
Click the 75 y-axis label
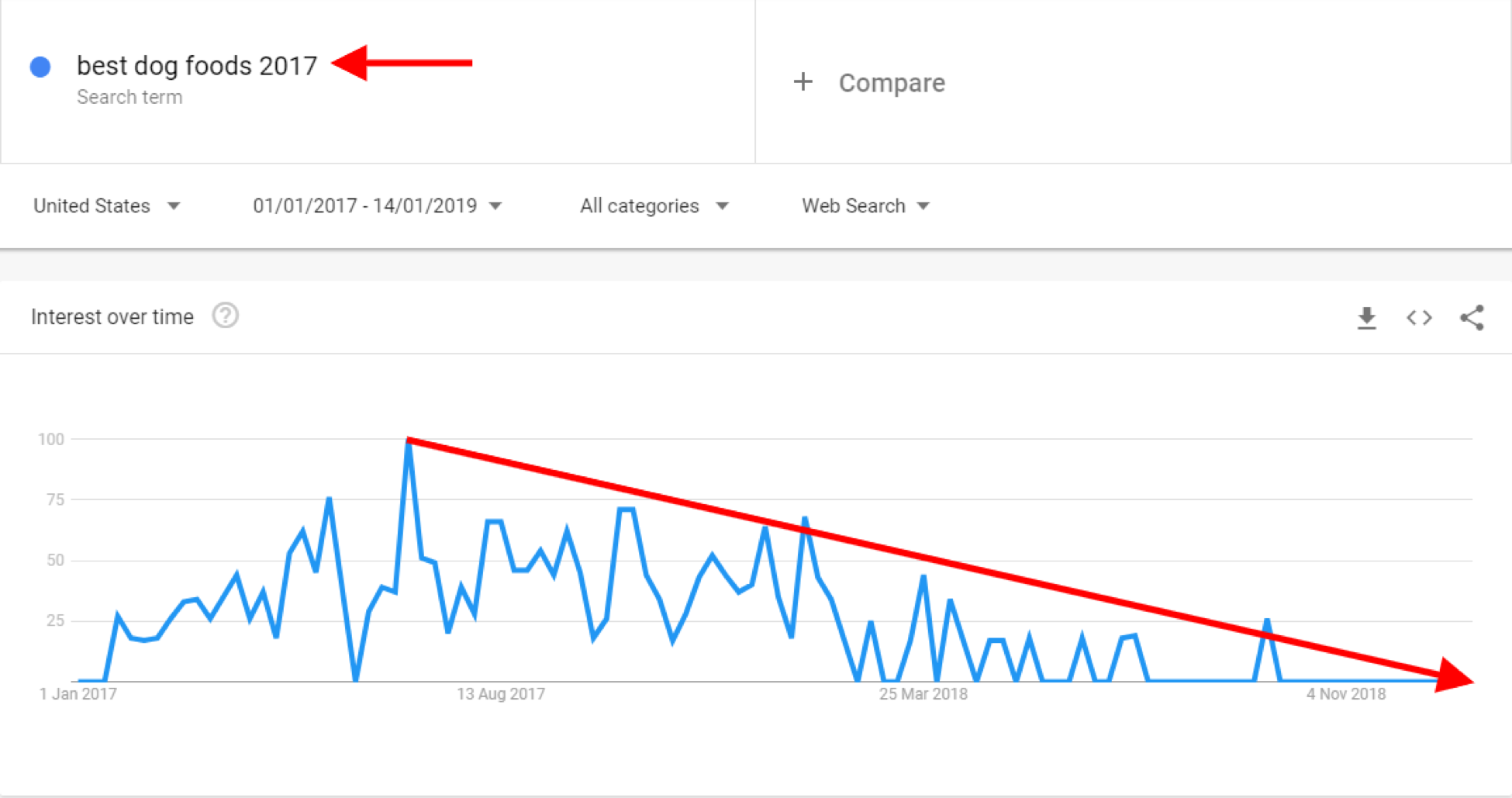(x=55, y=500)
